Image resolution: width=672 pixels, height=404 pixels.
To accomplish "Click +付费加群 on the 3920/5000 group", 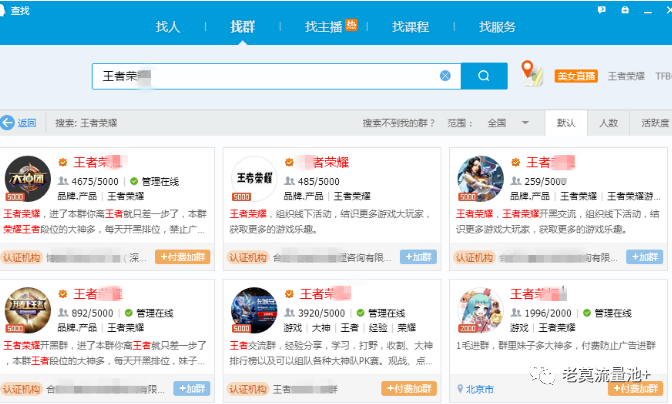I will pos(409,389).
